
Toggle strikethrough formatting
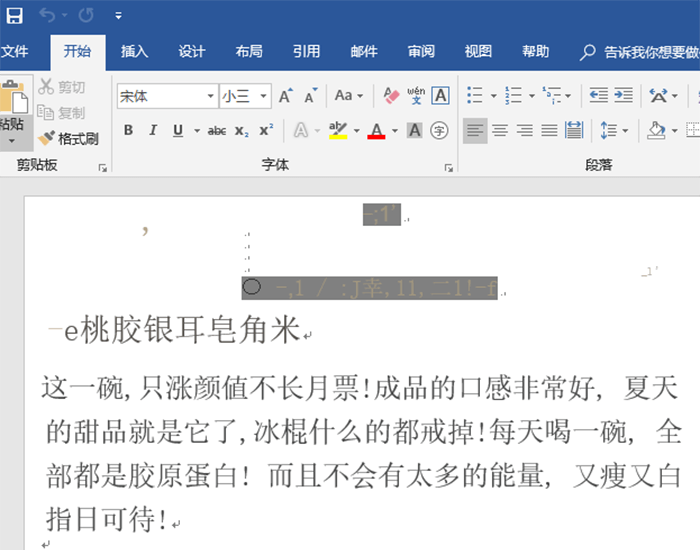[x=216, y=130]
